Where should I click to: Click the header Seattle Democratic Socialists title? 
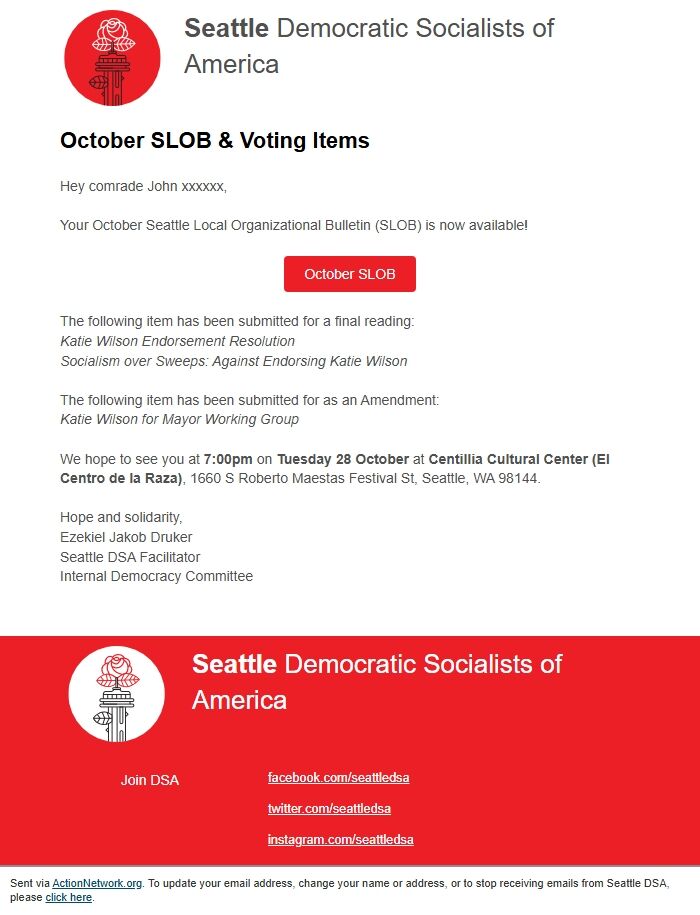[x=369, y=46]
